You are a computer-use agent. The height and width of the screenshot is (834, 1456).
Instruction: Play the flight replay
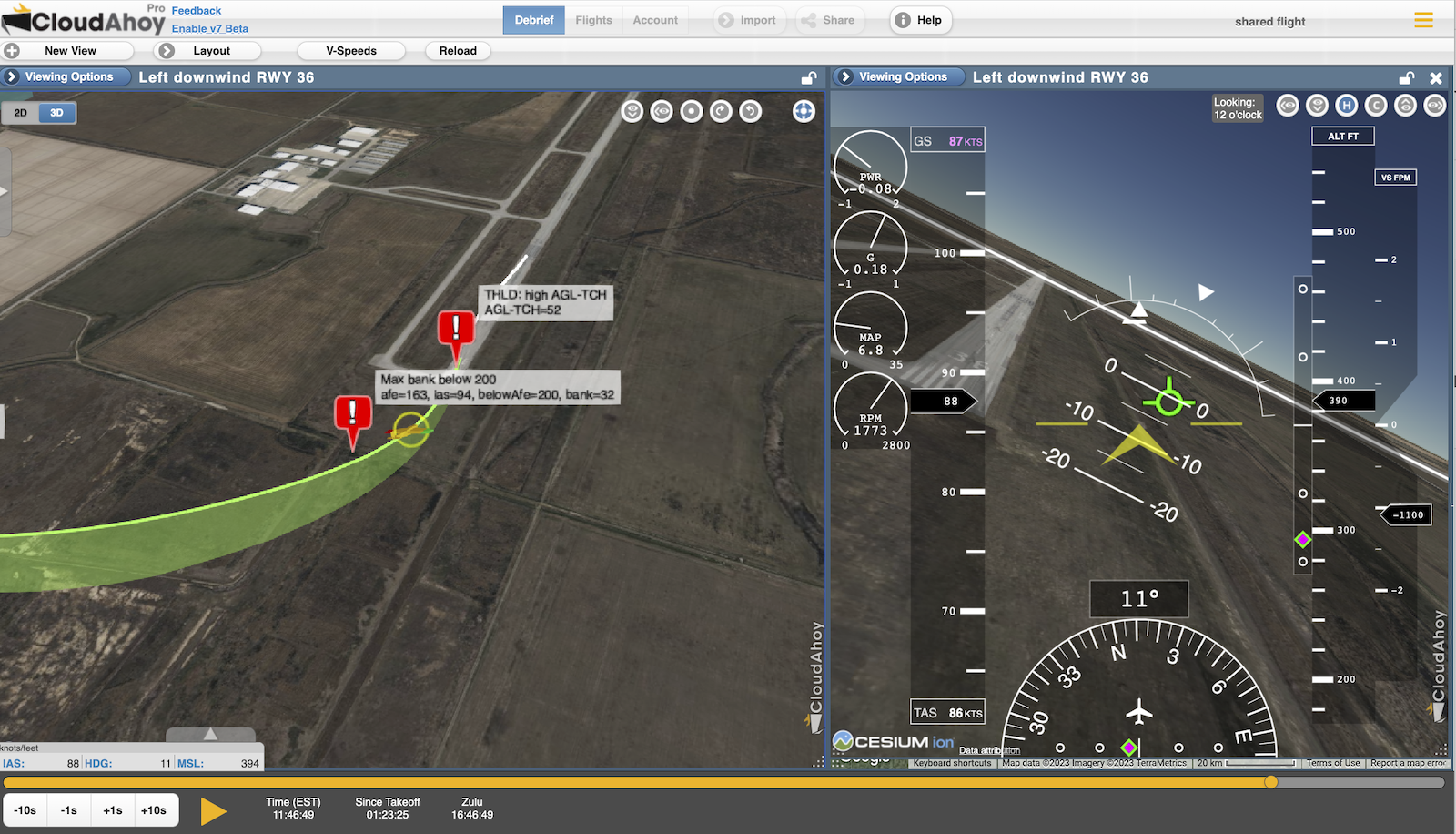[213, 810]
